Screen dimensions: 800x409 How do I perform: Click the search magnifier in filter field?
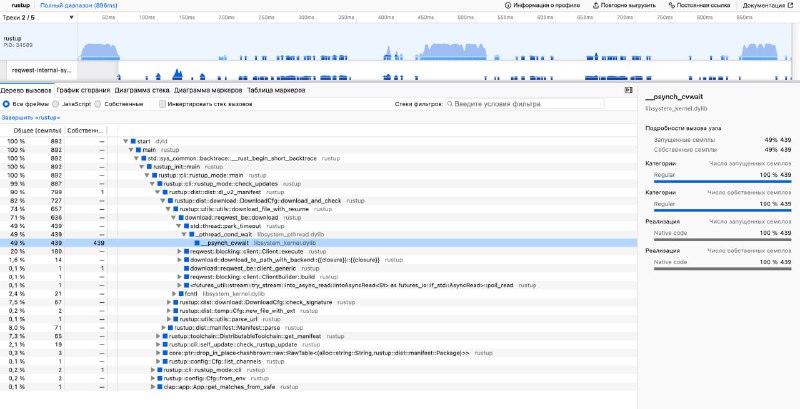(450, 104)
